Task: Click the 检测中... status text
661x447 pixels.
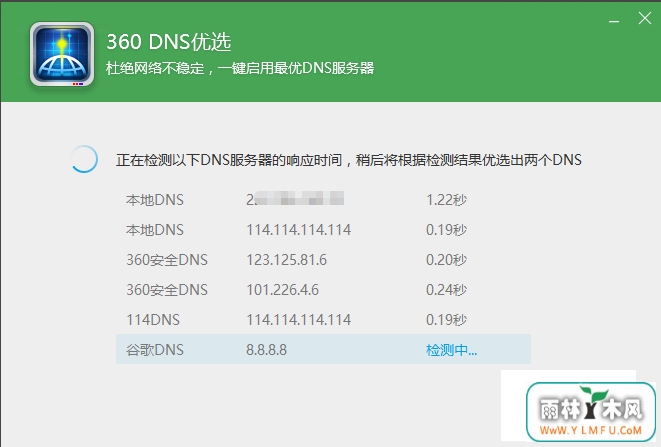Action: pos(451,350)
